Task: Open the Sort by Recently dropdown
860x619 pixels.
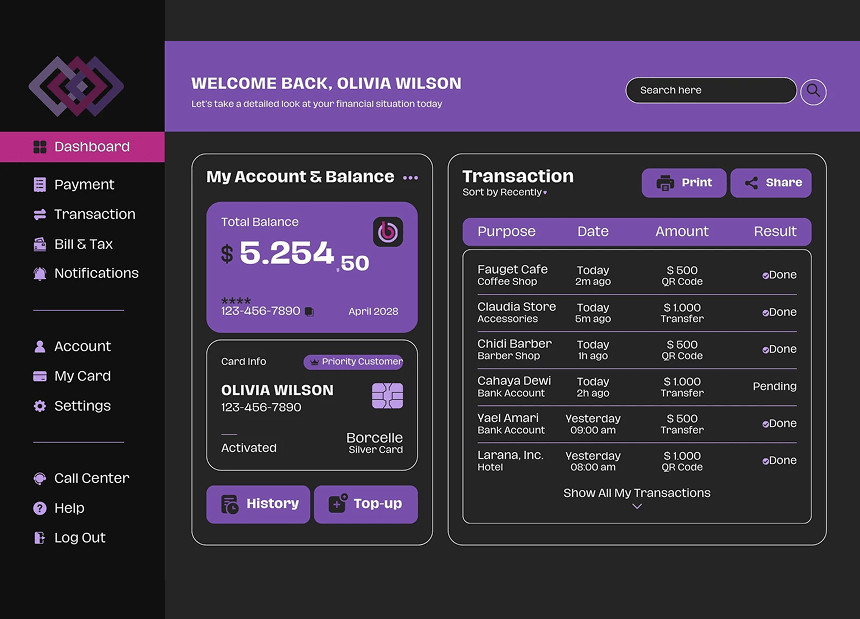Action: [x=496, y=189]
